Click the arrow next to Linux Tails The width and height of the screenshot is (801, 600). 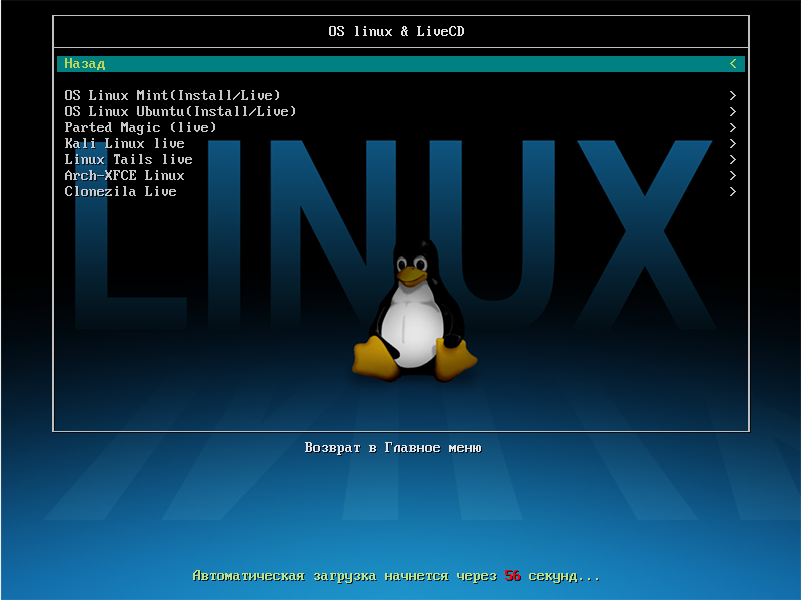[x=733, y=160]
